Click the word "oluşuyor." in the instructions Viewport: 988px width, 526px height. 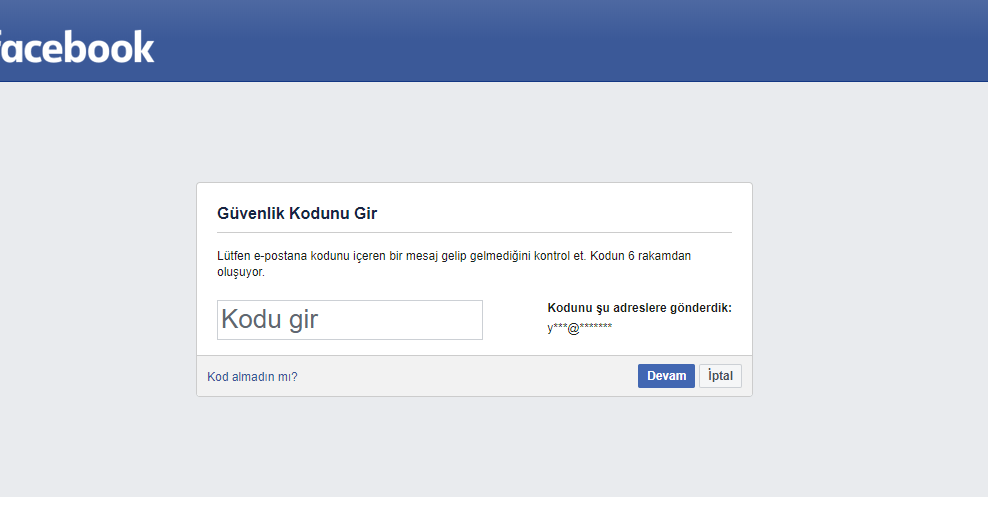coord(241,271)
